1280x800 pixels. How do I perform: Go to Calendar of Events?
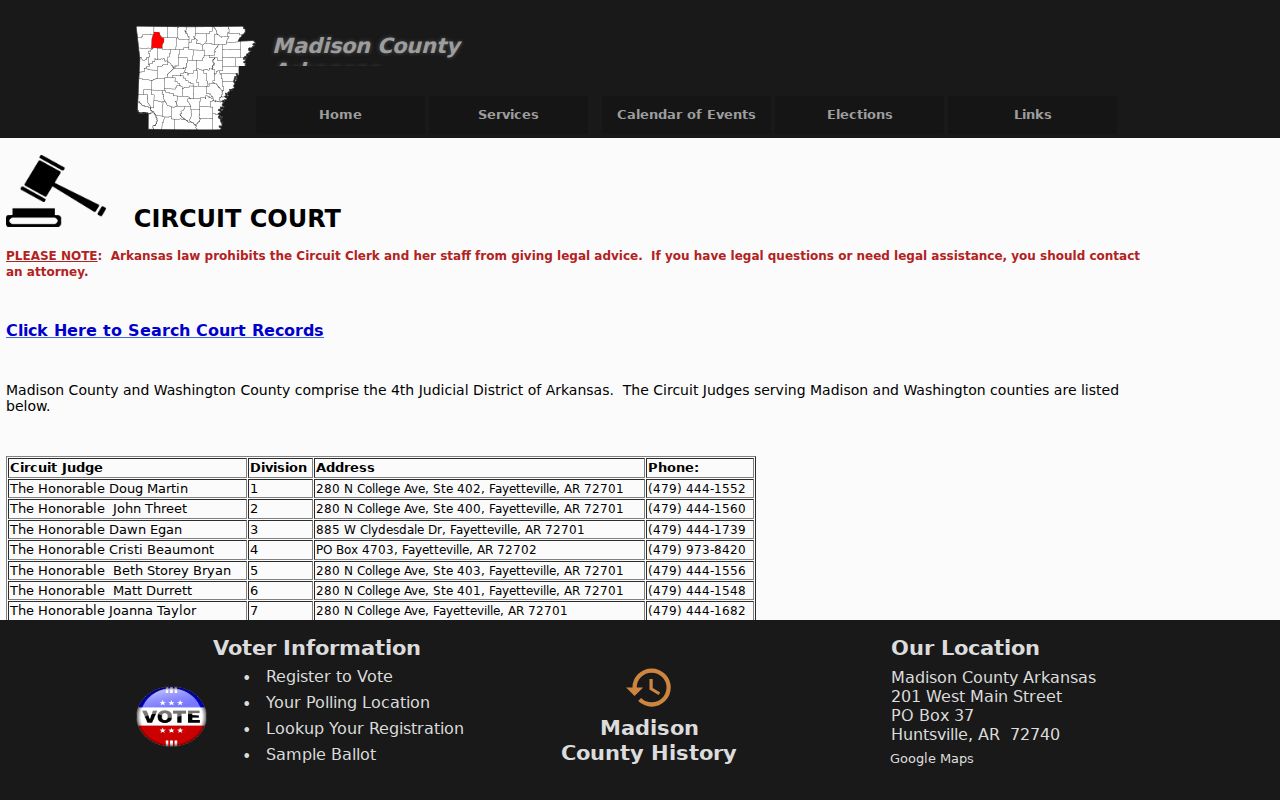(x=686, y=114)
